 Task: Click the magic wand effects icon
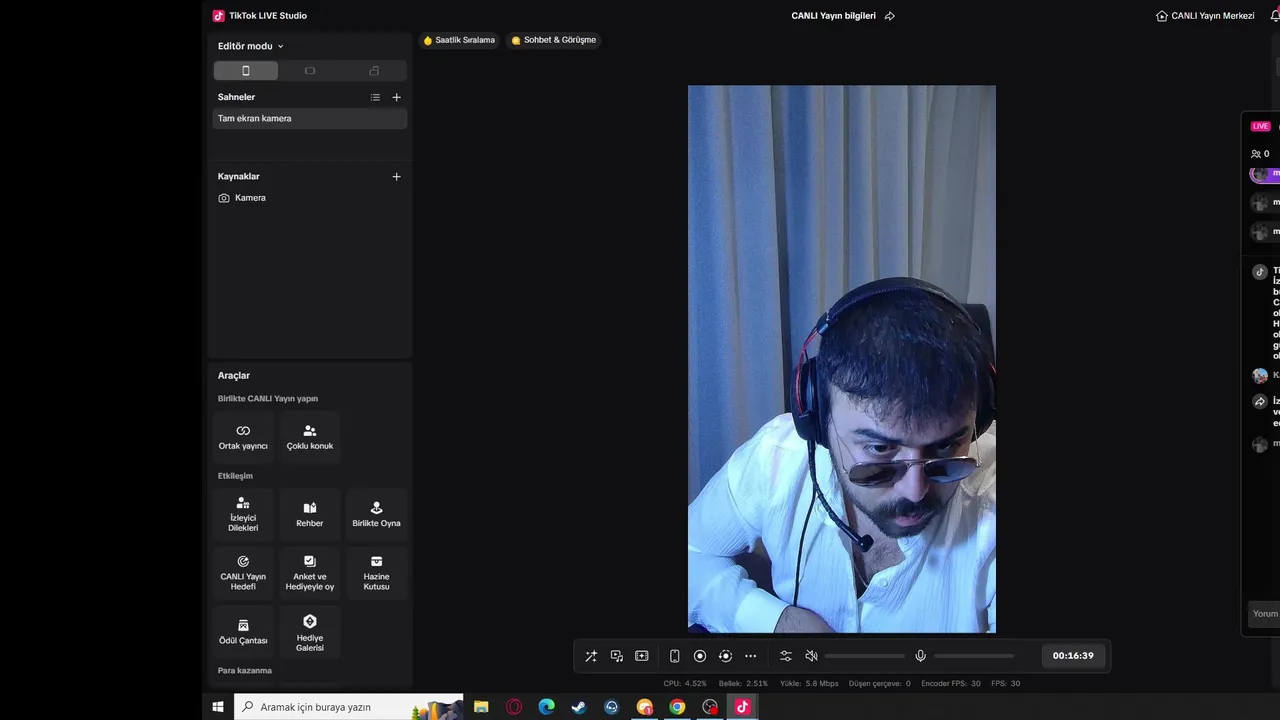click(x=591, y=656)
